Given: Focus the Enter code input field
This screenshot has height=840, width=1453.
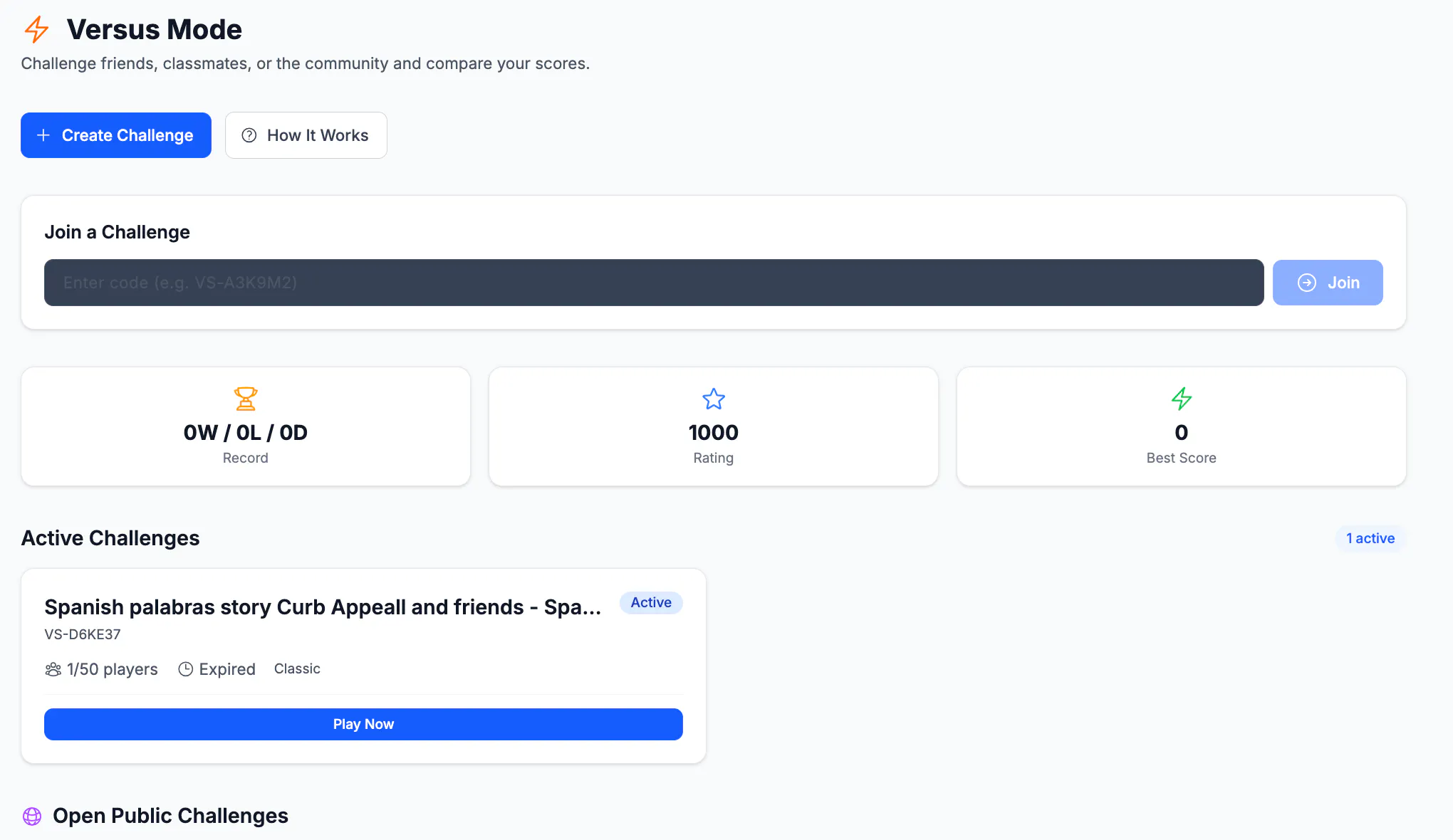Looking at the screenshot, I should [x=654, y=283].
